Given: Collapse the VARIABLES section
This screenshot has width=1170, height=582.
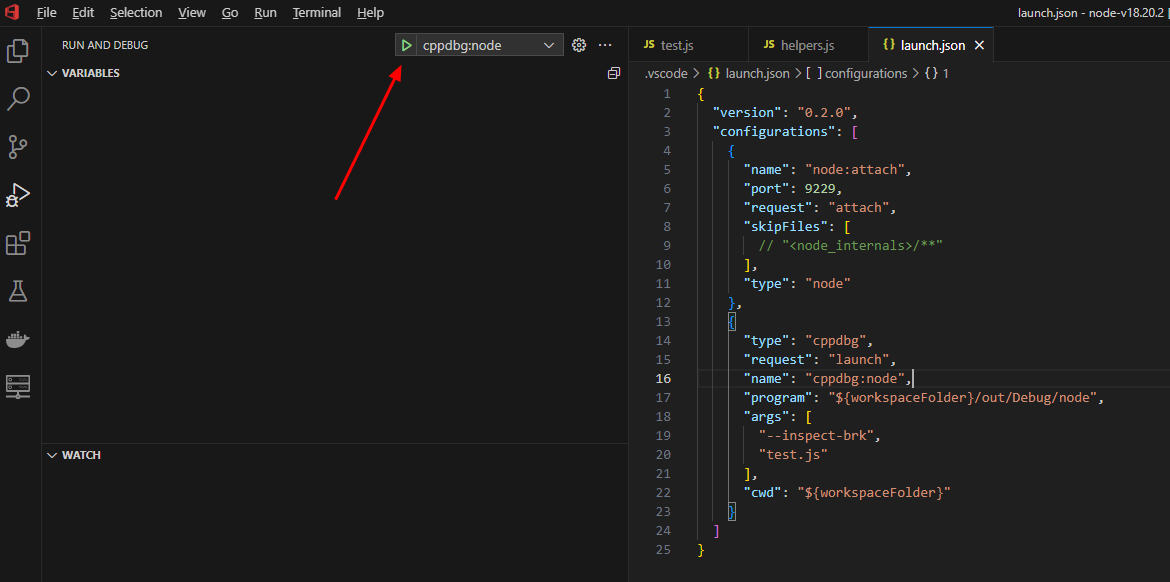Looking at the screenshot, I should click(52, 73).
